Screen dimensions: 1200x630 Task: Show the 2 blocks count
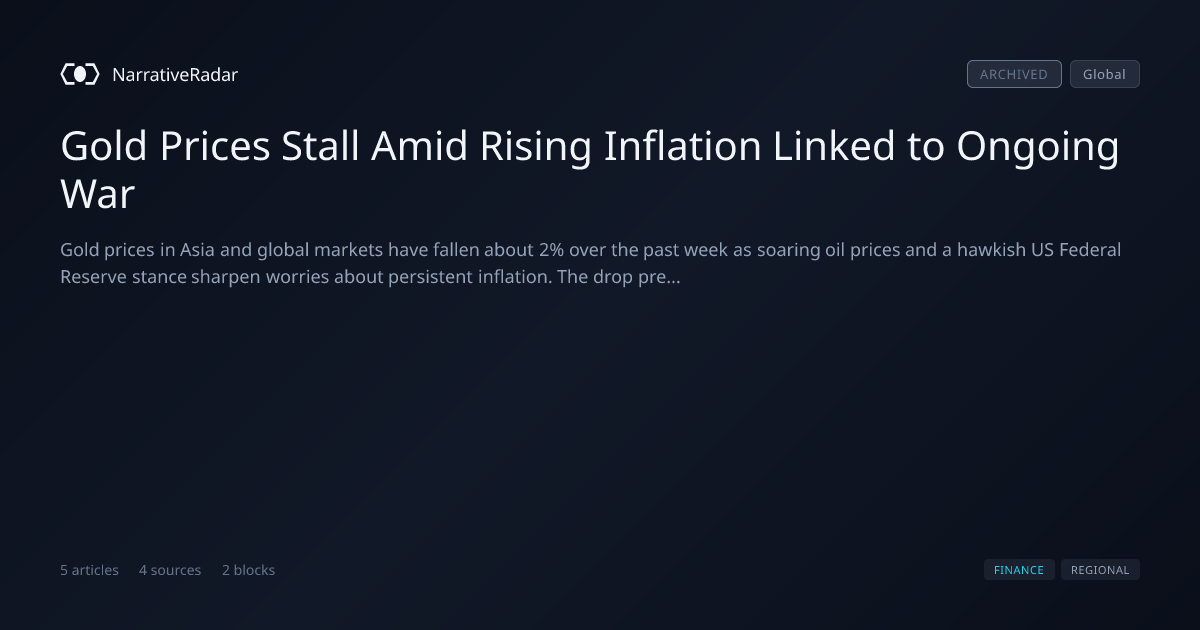(x=248, y=570)
